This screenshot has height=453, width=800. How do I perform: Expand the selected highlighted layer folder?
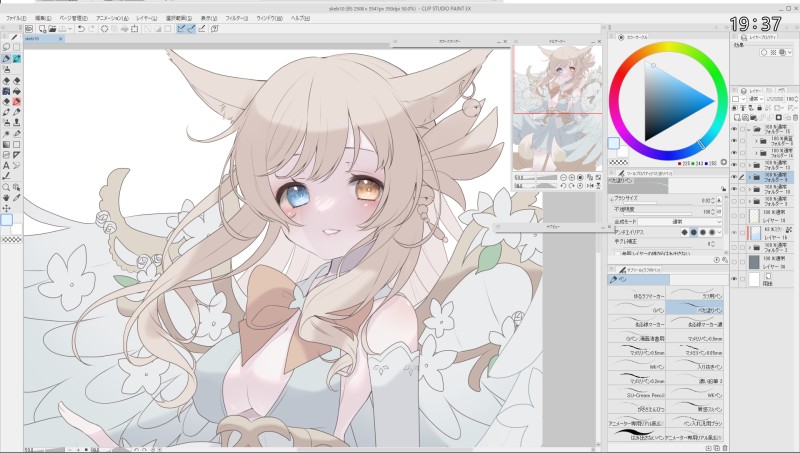[749, 178]
